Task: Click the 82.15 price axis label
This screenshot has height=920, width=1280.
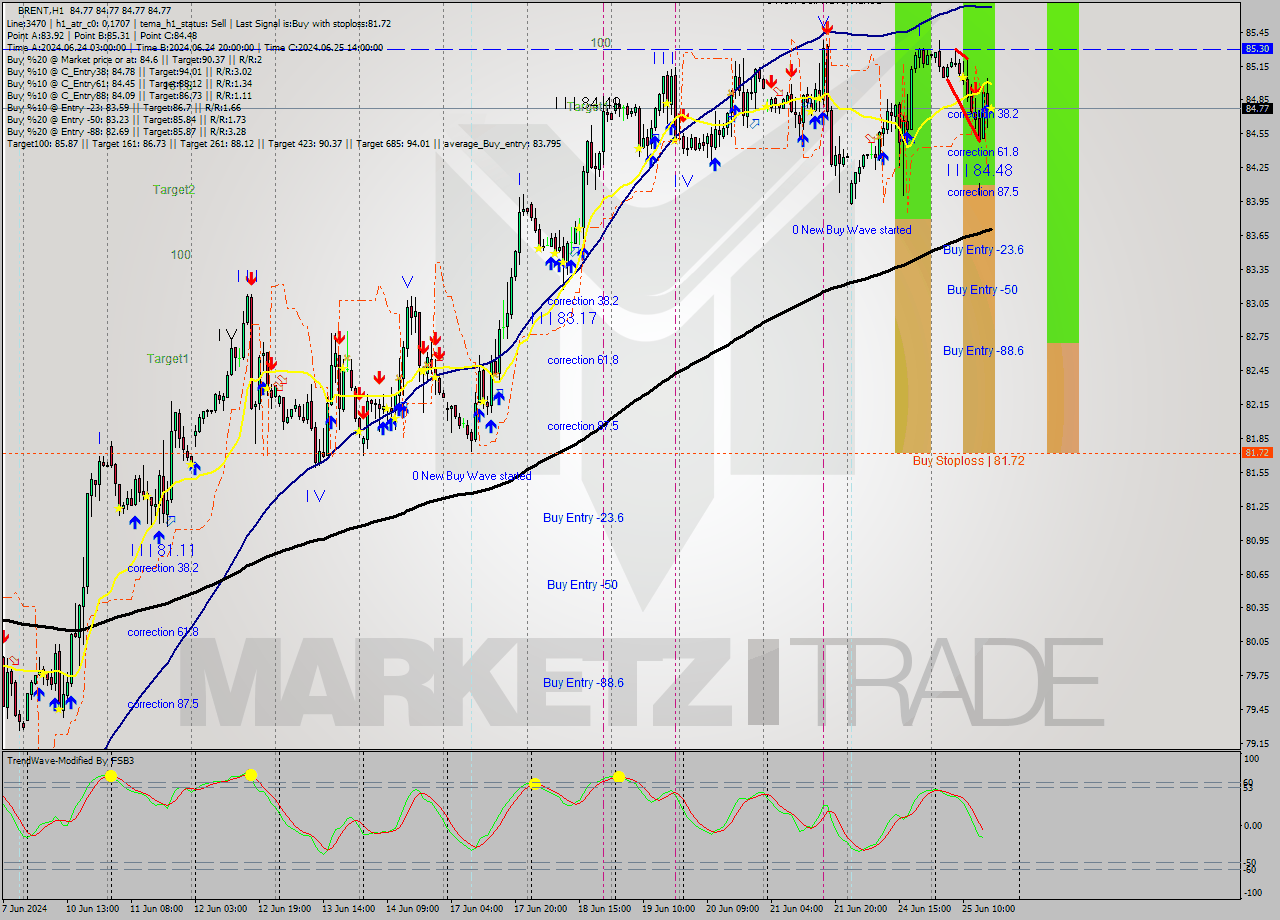Action: pos(1258,405)
